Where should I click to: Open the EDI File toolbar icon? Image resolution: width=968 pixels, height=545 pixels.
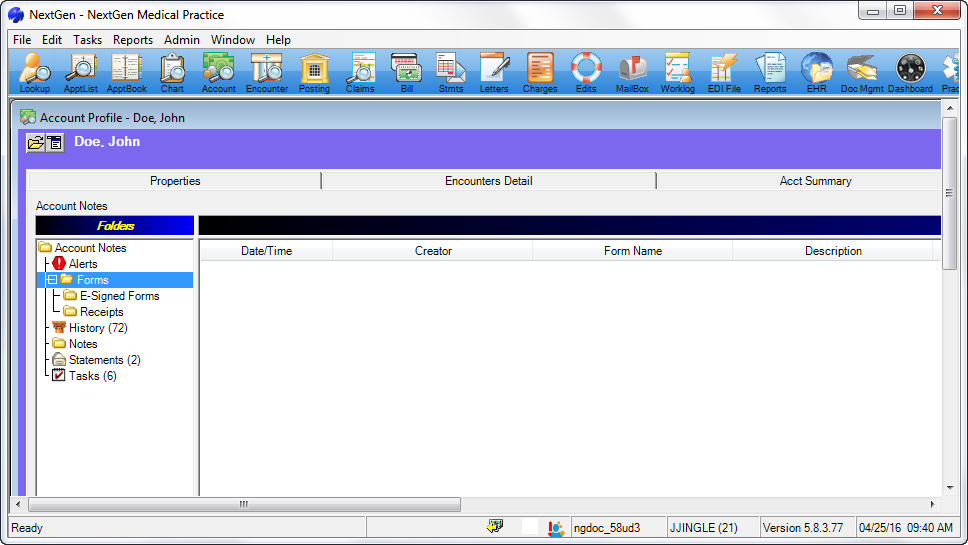[x=724, y=73]
